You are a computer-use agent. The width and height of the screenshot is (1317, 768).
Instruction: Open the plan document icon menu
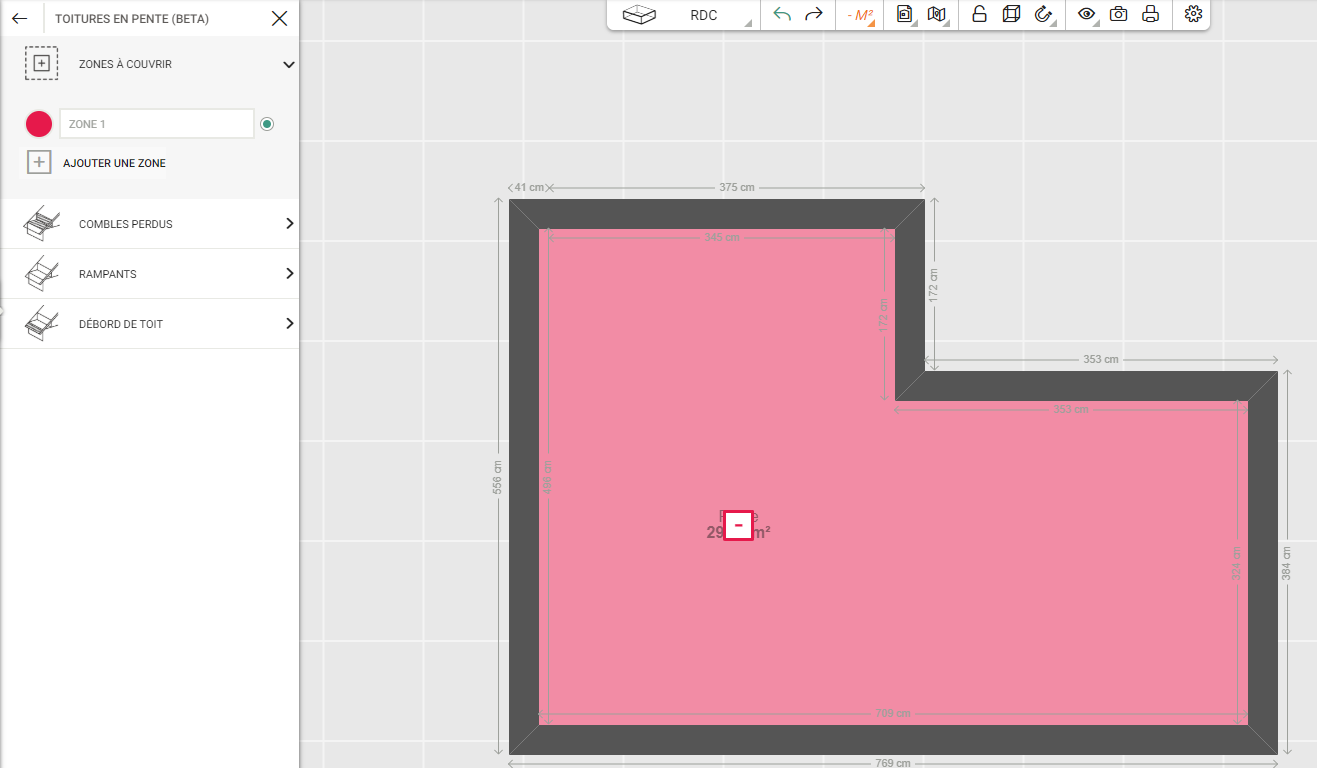click(x=905, y=15)
